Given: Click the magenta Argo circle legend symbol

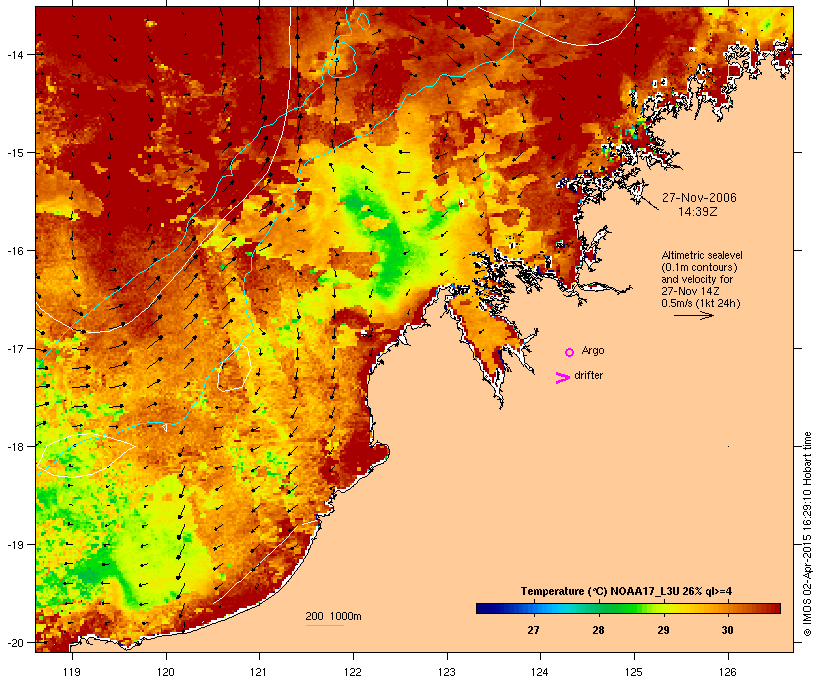Looking at the screenshot, I should [x=570, y=353].
